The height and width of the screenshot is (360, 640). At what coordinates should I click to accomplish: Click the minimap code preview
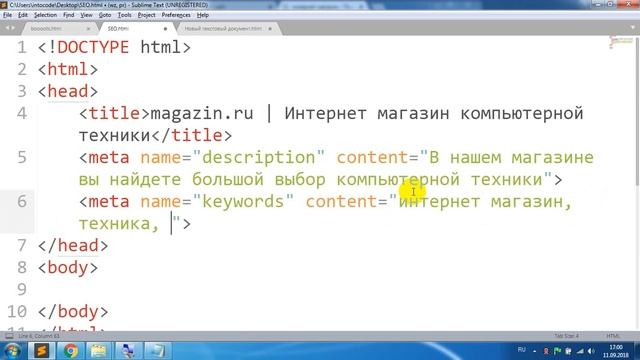click(620, 42)
